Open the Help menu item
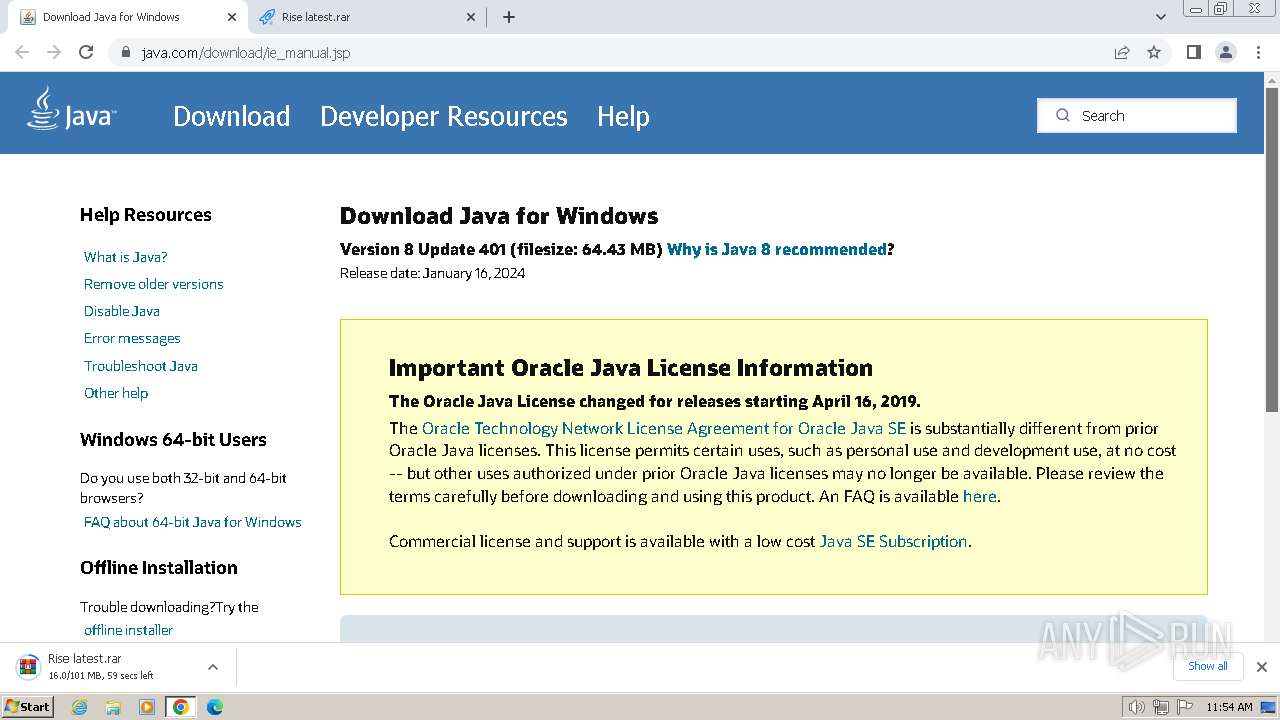 pos(623,116)
